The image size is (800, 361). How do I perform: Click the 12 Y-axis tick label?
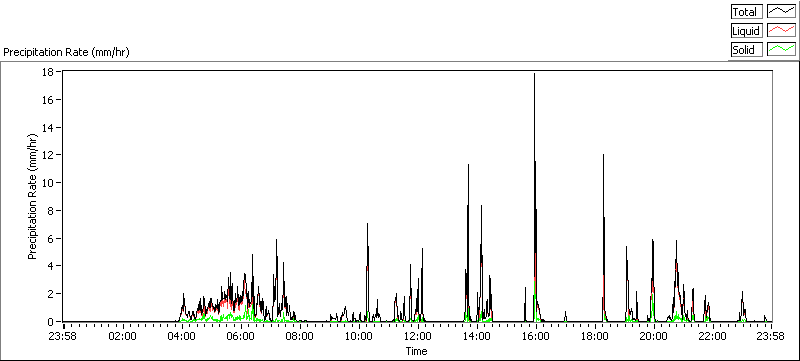(48, 155)
